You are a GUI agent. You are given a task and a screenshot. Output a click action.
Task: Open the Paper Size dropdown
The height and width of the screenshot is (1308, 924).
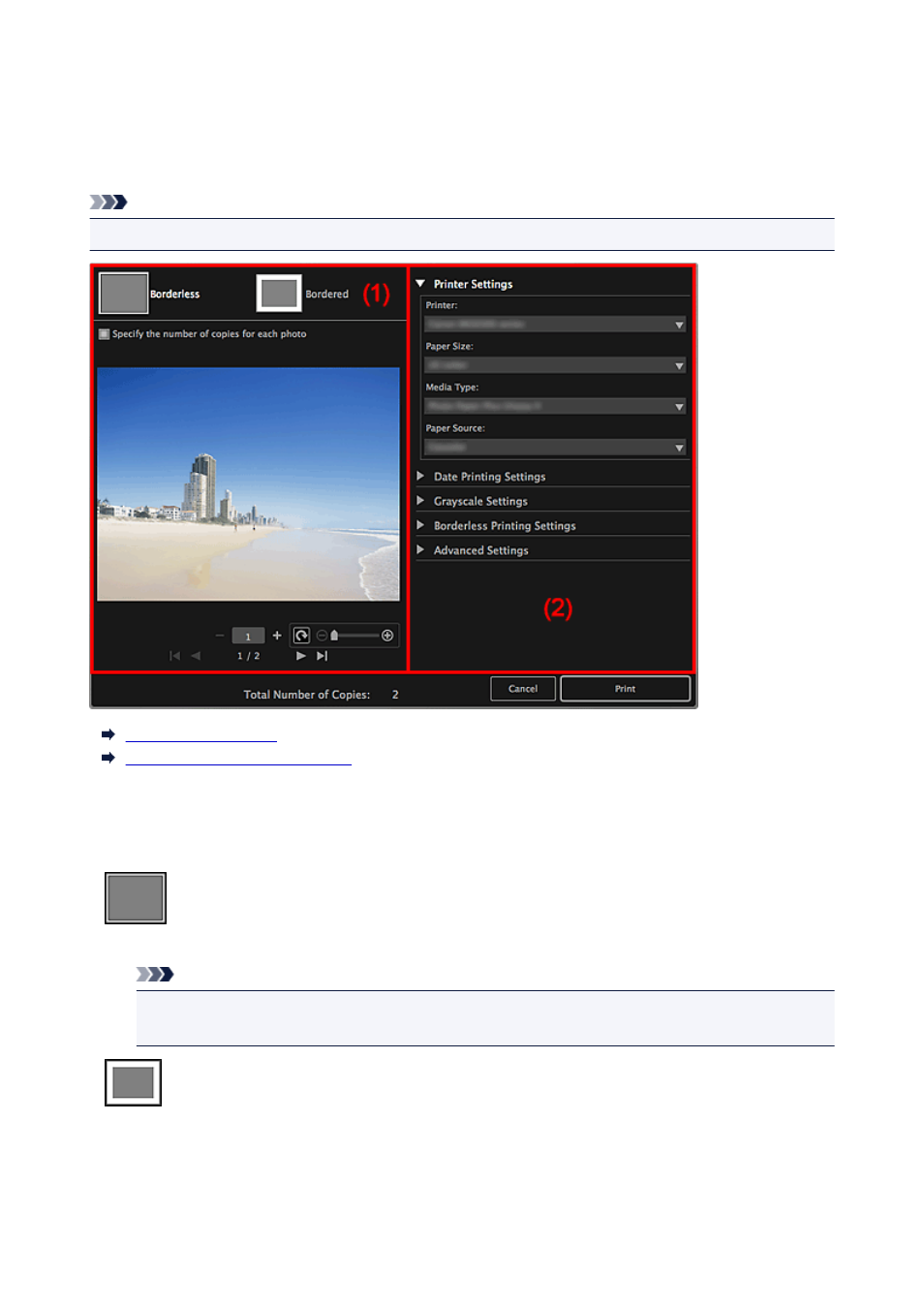click(x=555, y=365)
